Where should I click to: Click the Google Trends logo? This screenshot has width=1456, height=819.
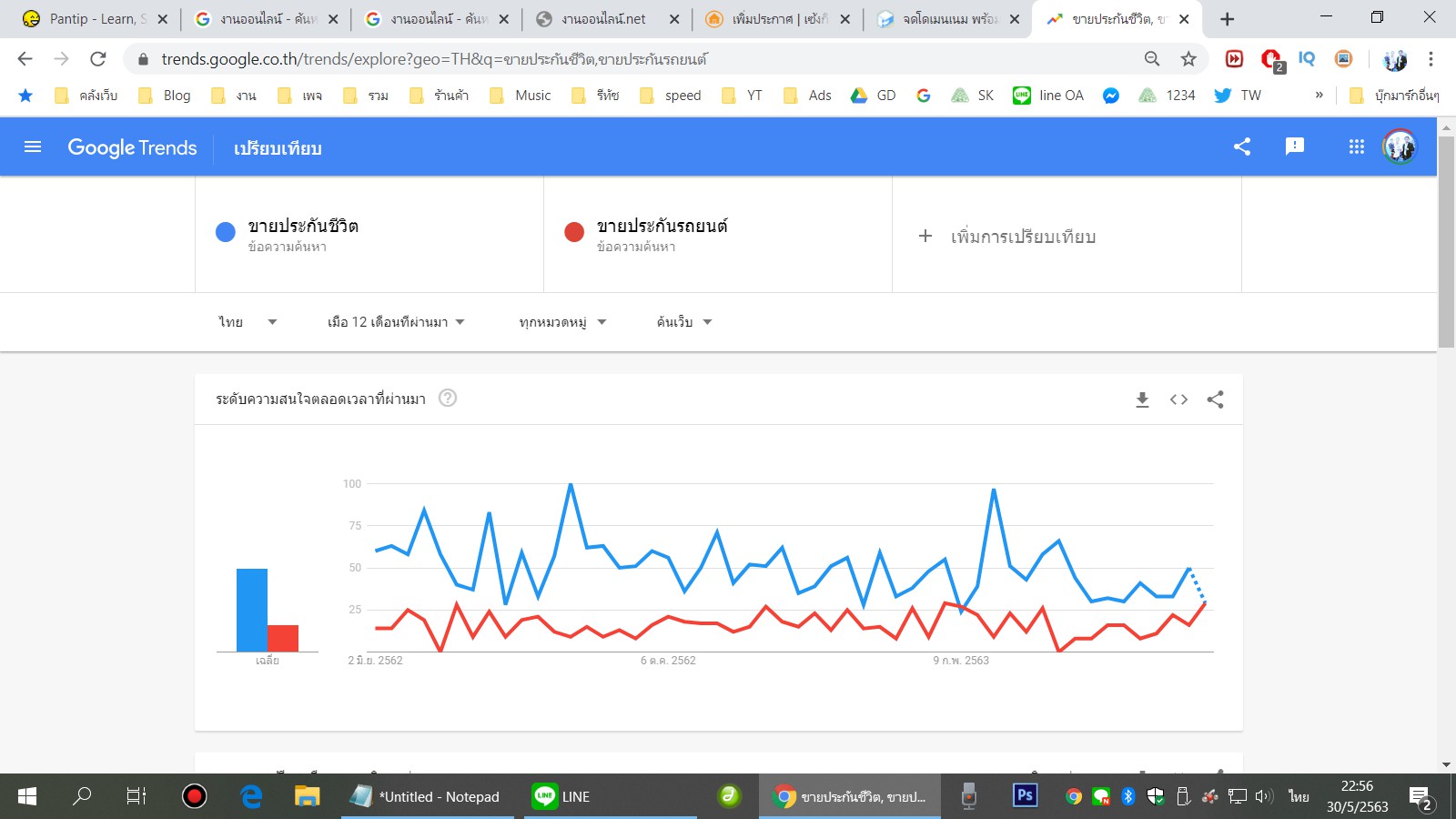click(132, 147)
